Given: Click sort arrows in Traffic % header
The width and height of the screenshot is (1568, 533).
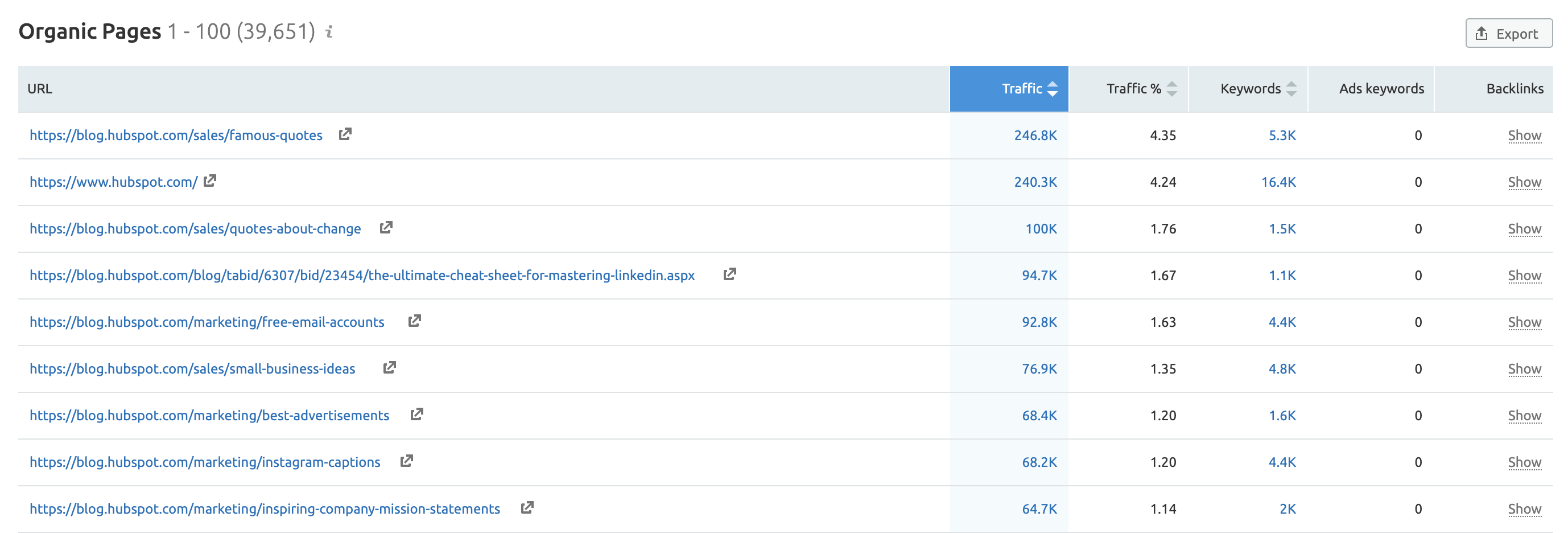Looking at the screenshot, I should [x=1172, y=89].
